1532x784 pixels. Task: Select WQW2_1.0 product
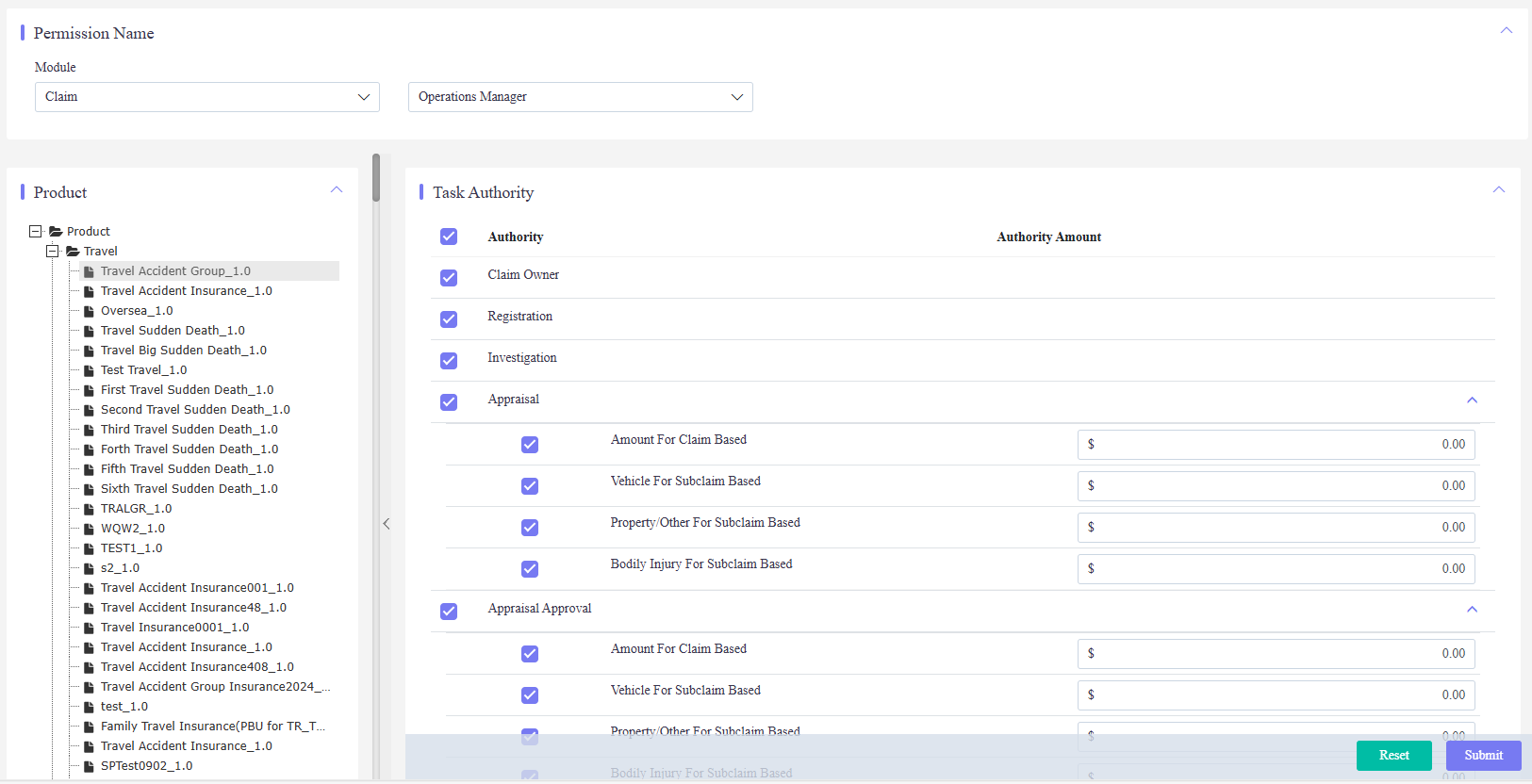[x=133, y=529]
